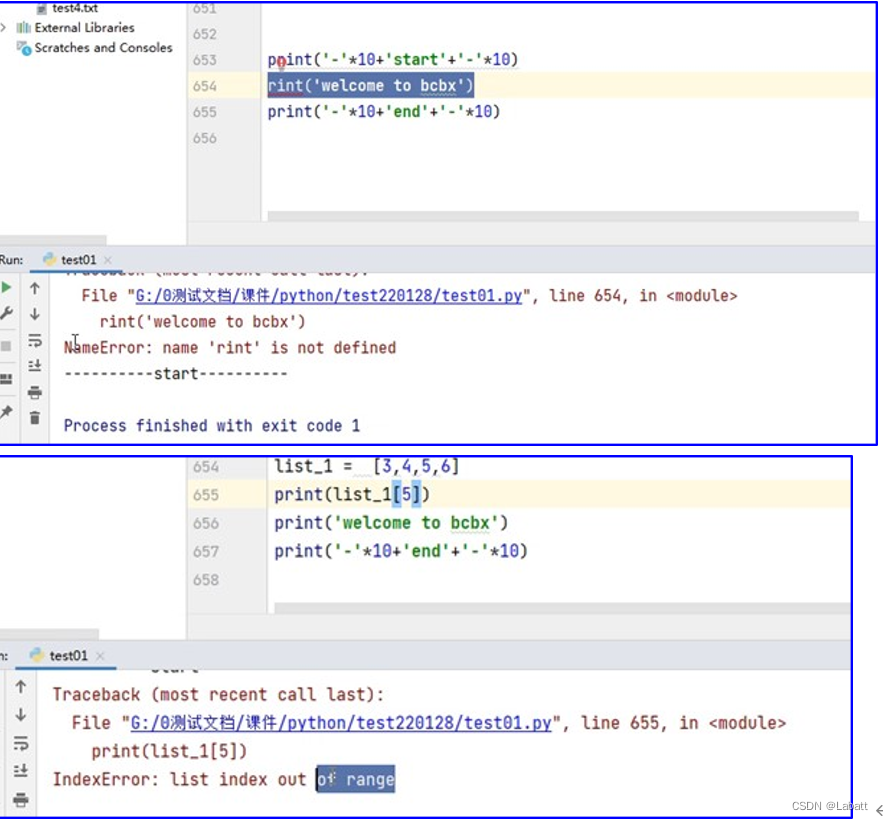Viewport: 883px width, 820px height.
Task: Click the NameError message in upper console
Action: point(230,347)
